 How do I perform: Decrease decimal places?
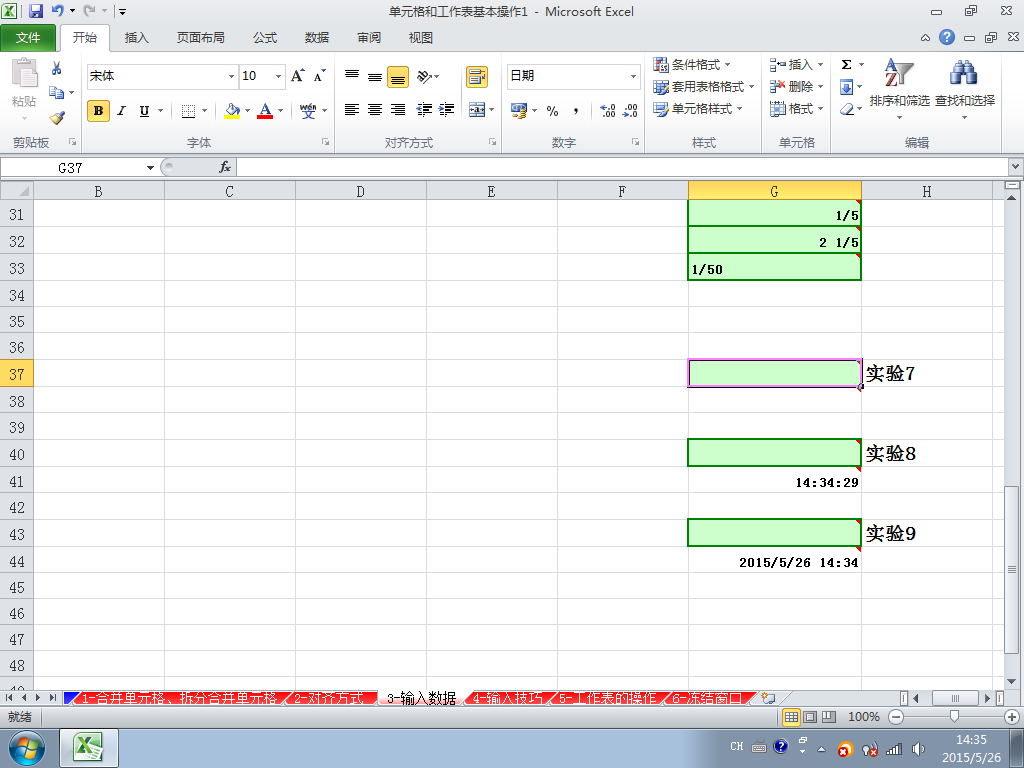pos(630,110)
